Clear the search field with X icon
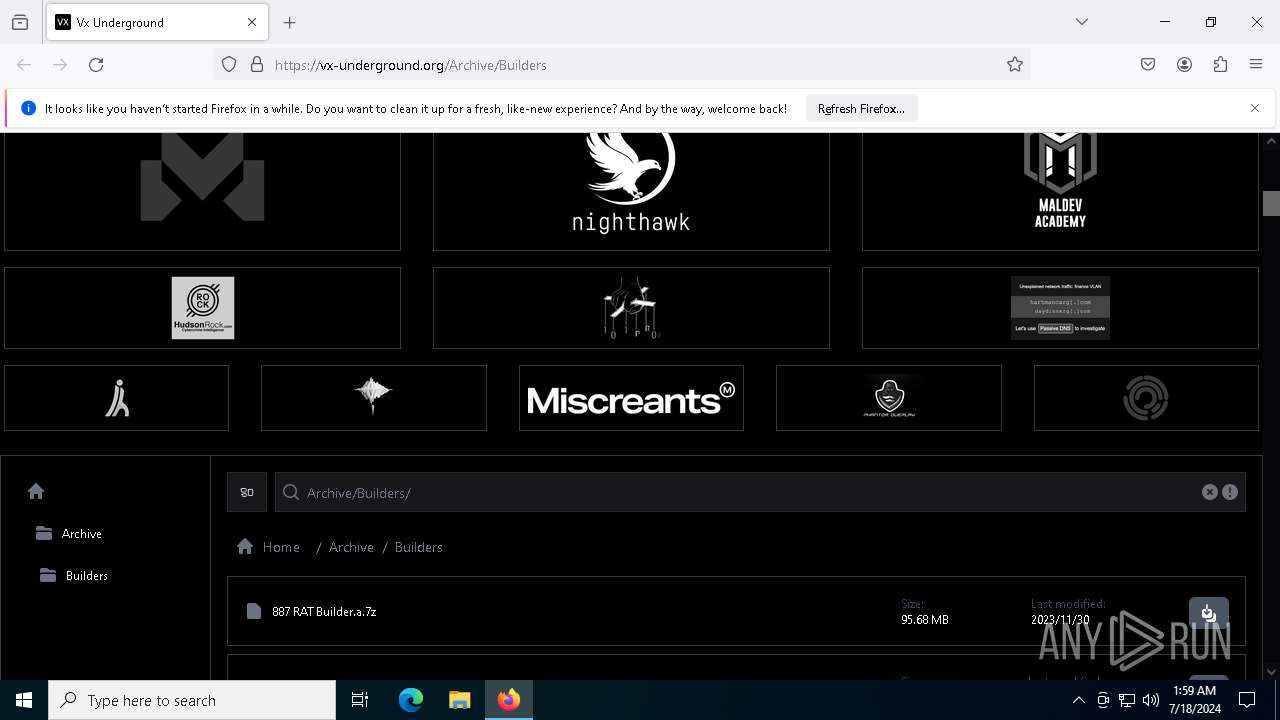 tap(1210, 492)
